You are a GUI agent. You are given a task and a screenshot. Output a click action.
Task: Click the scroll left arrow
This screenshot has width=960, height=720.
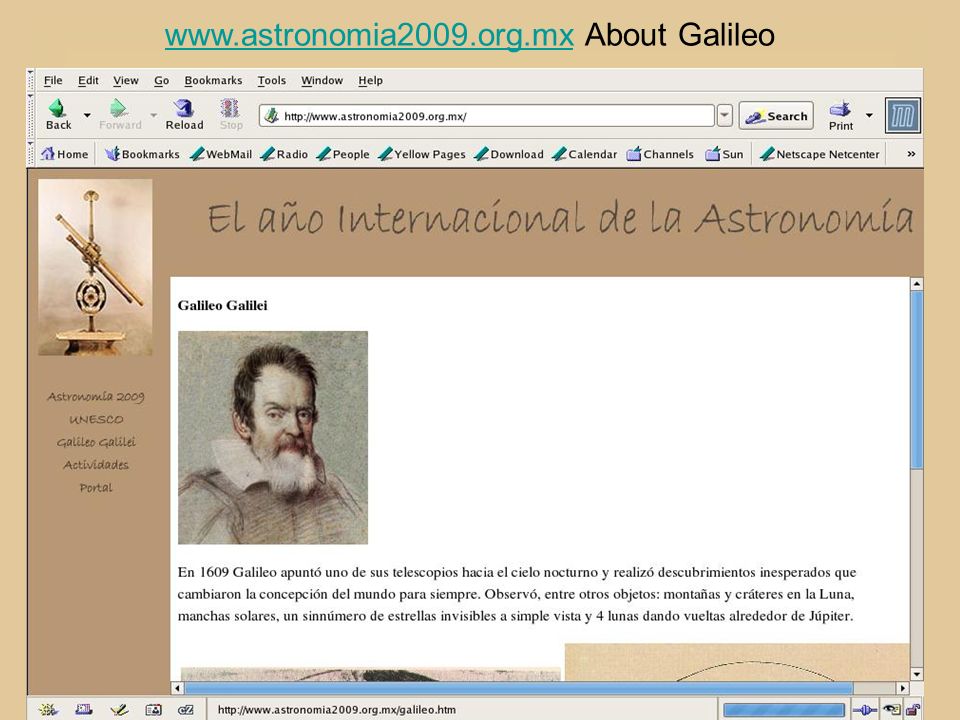click(177, 688)
